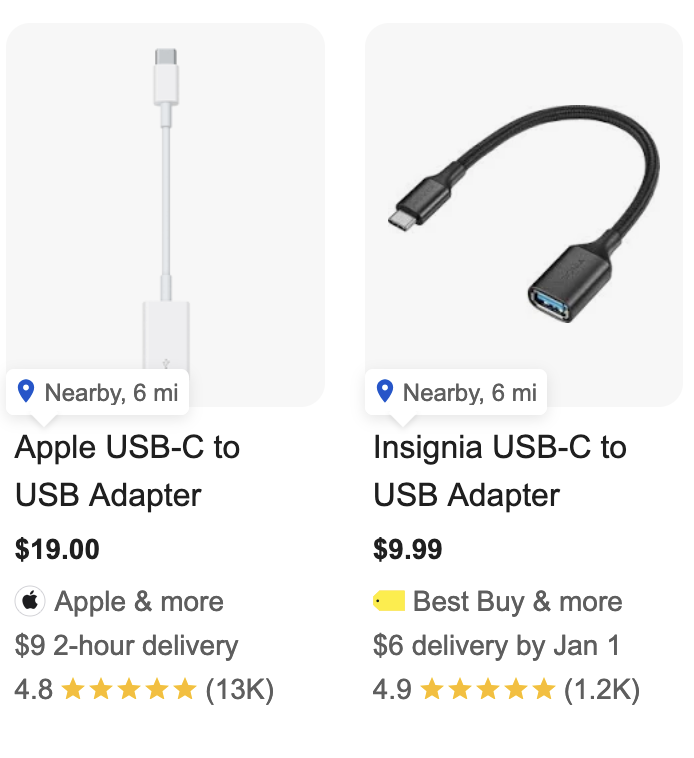The height and width of the screenshot is (758, 694).
Task: Click the blue location pin on Apple adapter
Action: tap(26, 392)
